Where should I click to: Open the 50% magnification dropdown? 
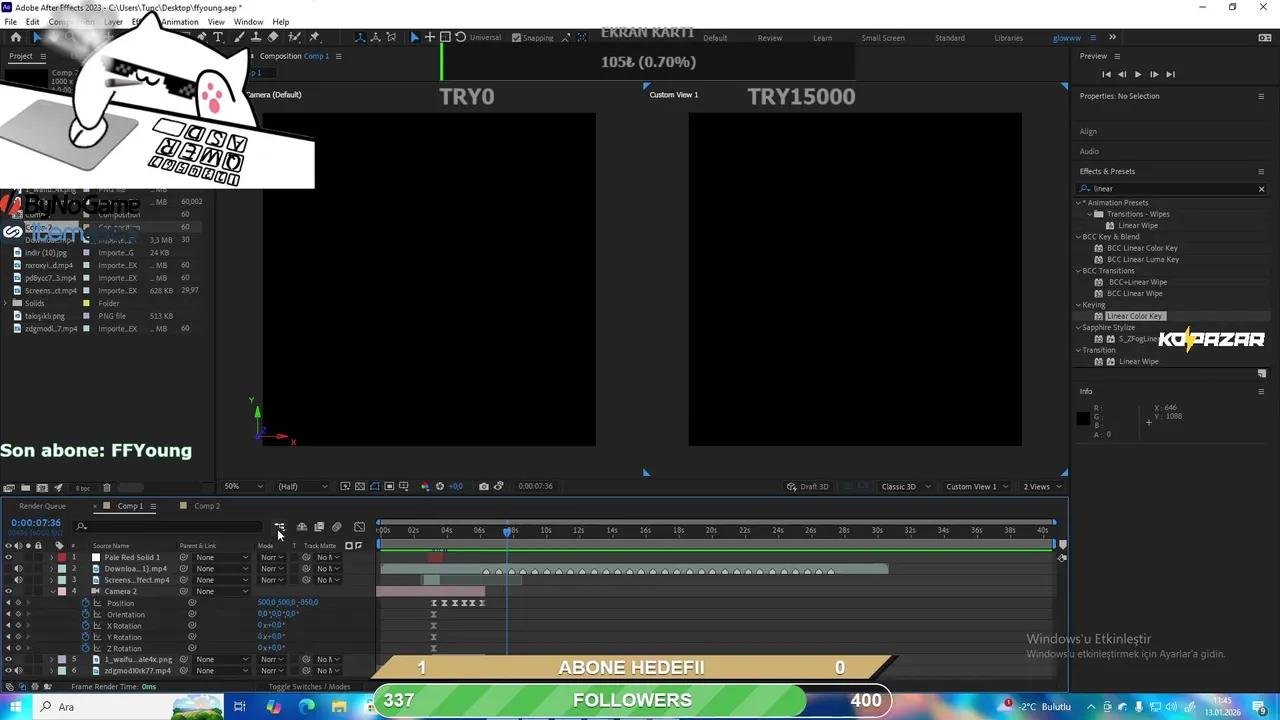(244, 486)
